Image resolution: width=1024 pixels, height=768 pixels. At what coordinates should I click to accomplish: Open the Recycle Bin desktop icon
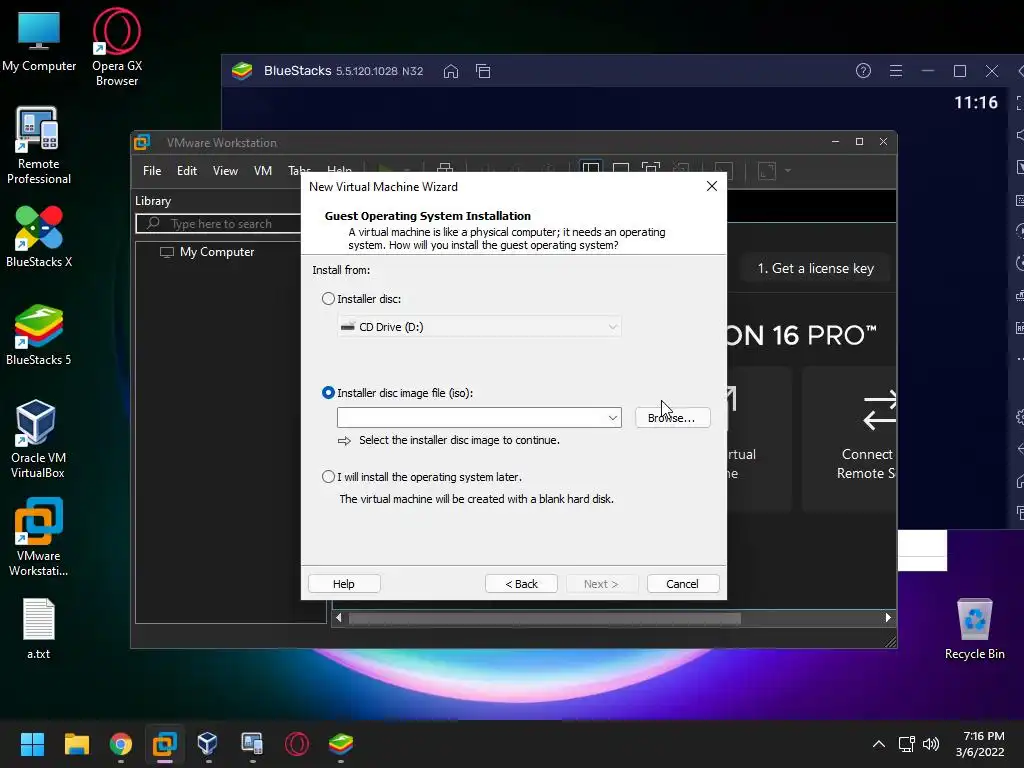tap(974, 629)
